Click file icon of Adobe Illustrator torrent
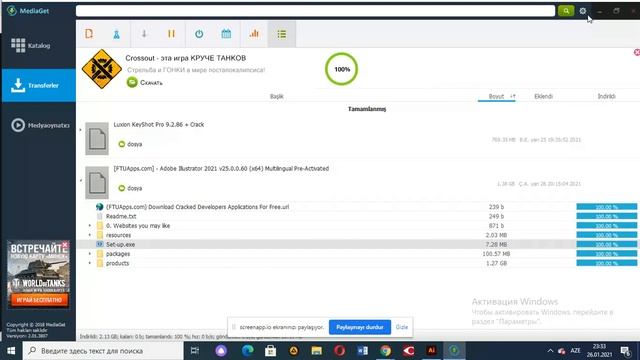The width and height of the screenshot is (640, 360). point(97,182)
